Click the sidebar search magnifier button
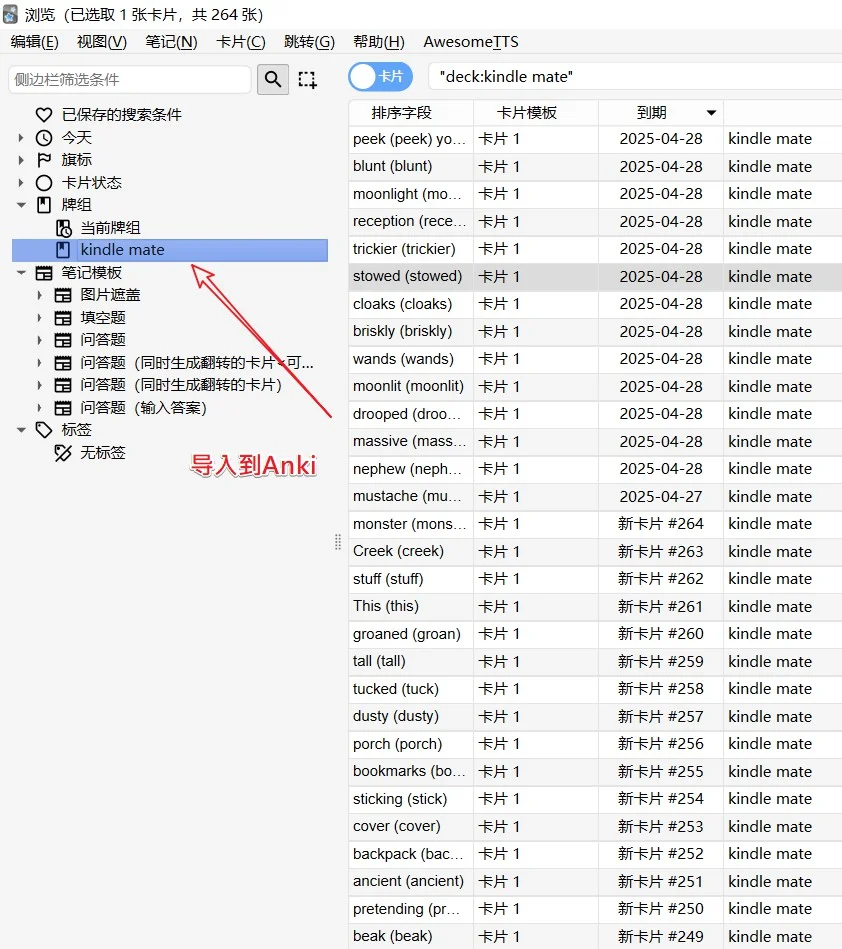Viewport: 842px width, 949px height. click(272, 79)
